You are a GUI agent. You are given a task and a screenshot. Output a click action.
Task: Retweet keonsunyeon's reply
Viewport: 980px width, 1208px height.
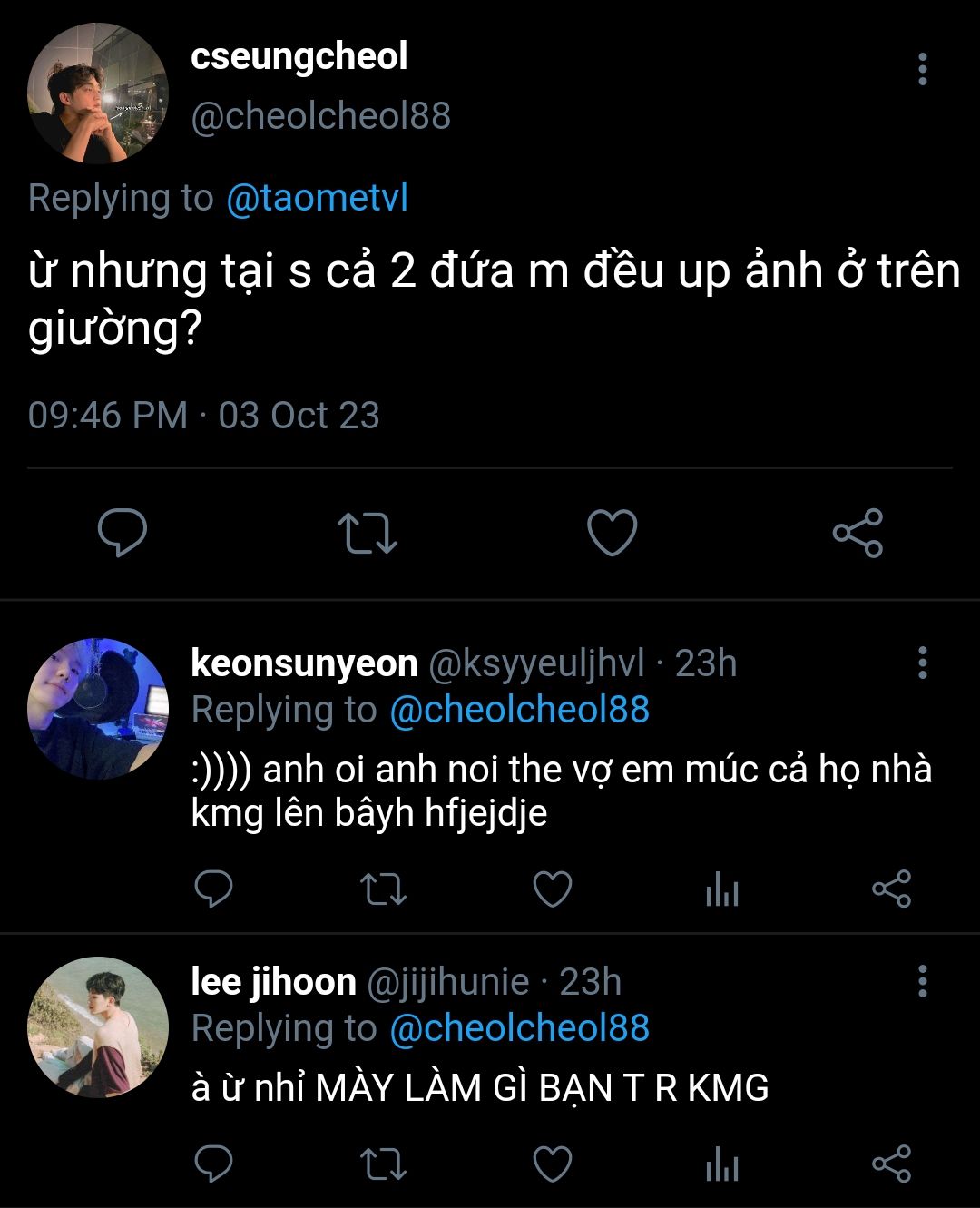click(383, 889)
